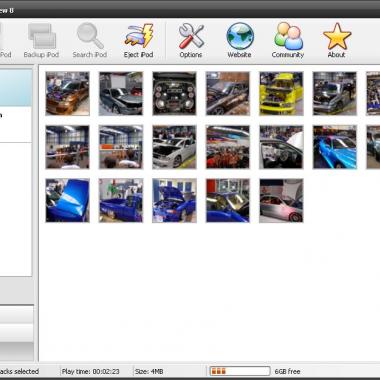Viewport: 380px width, 380px height.
Task: Click the Play time 00:02:23 status text
Action: (x=91, y=371)
